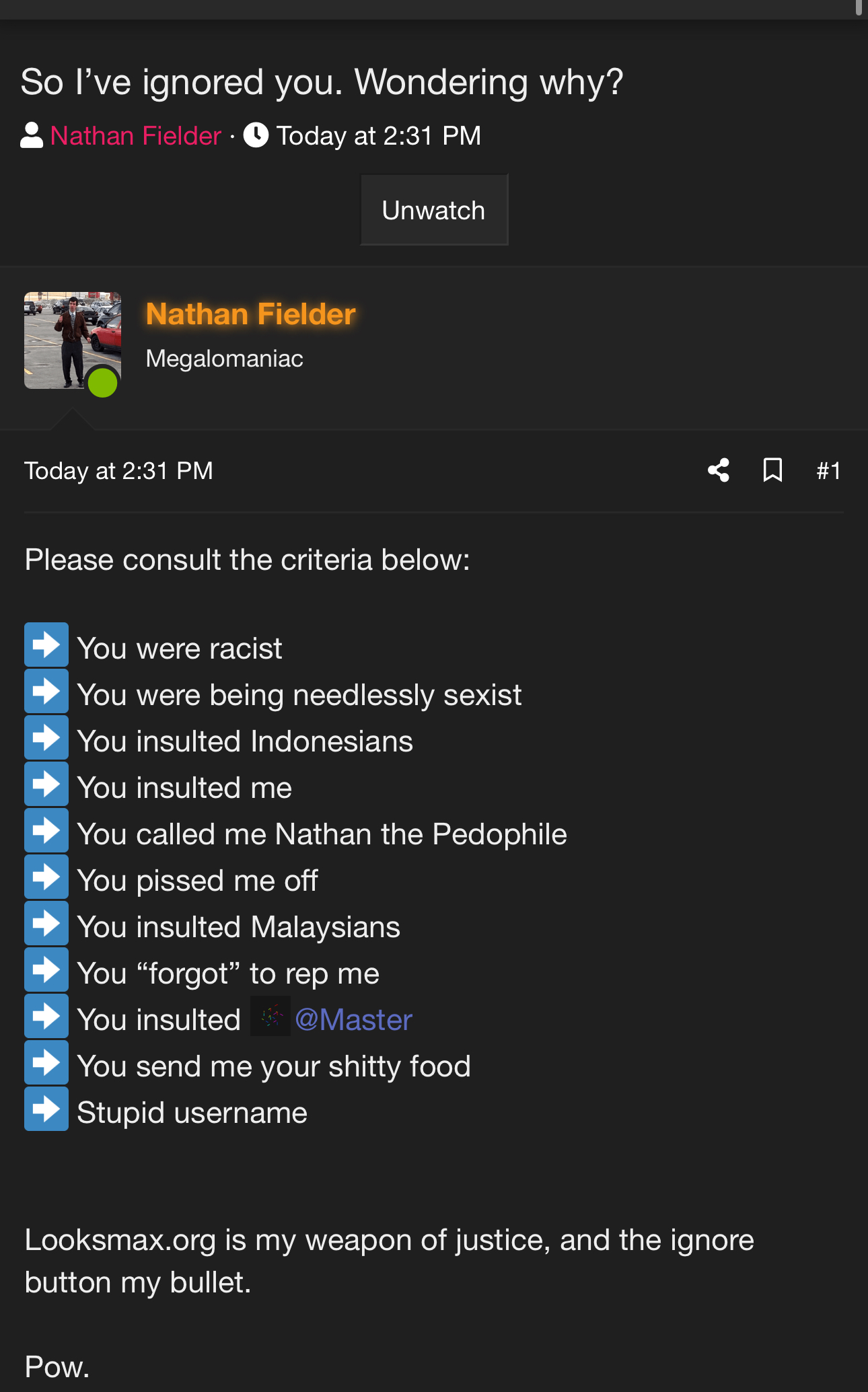The height and width of the screenshot is (1392, 868).
Task: Open the @Master mention link
Action: click(354, 1020)
